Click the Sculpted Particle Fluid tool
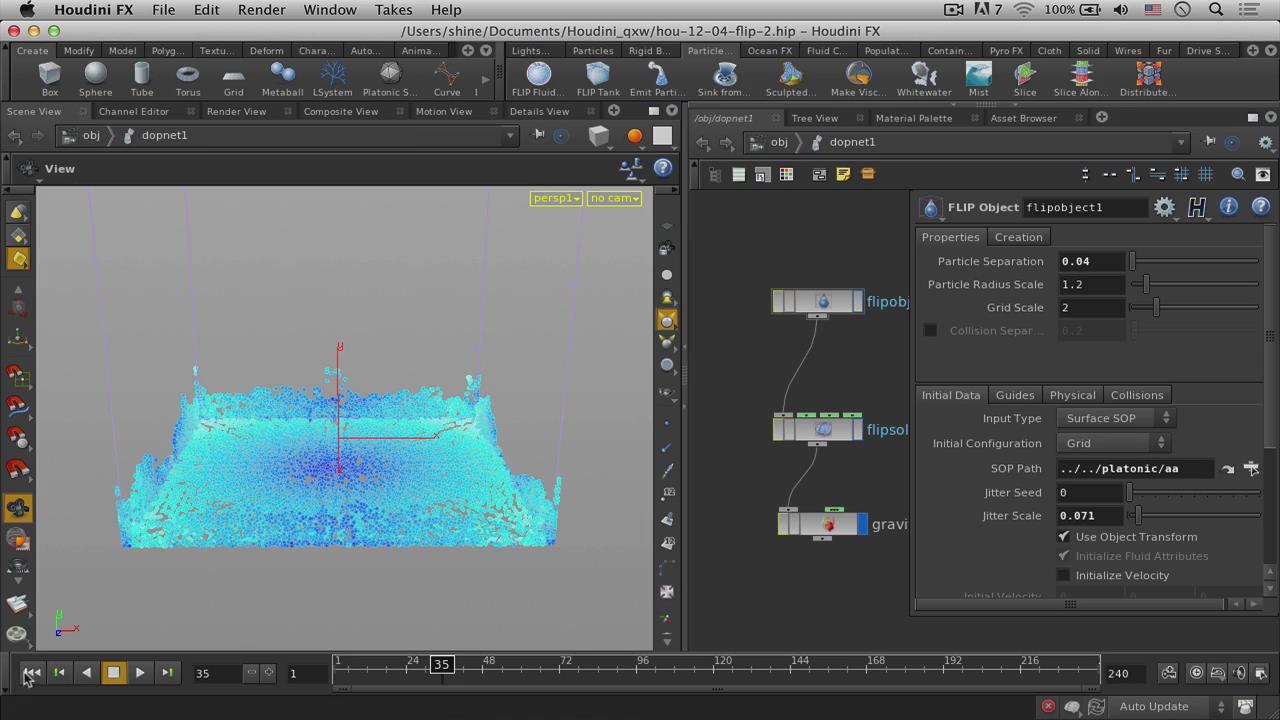The width and height of the screenshot is (1280, 720). [x=790, y=79]
